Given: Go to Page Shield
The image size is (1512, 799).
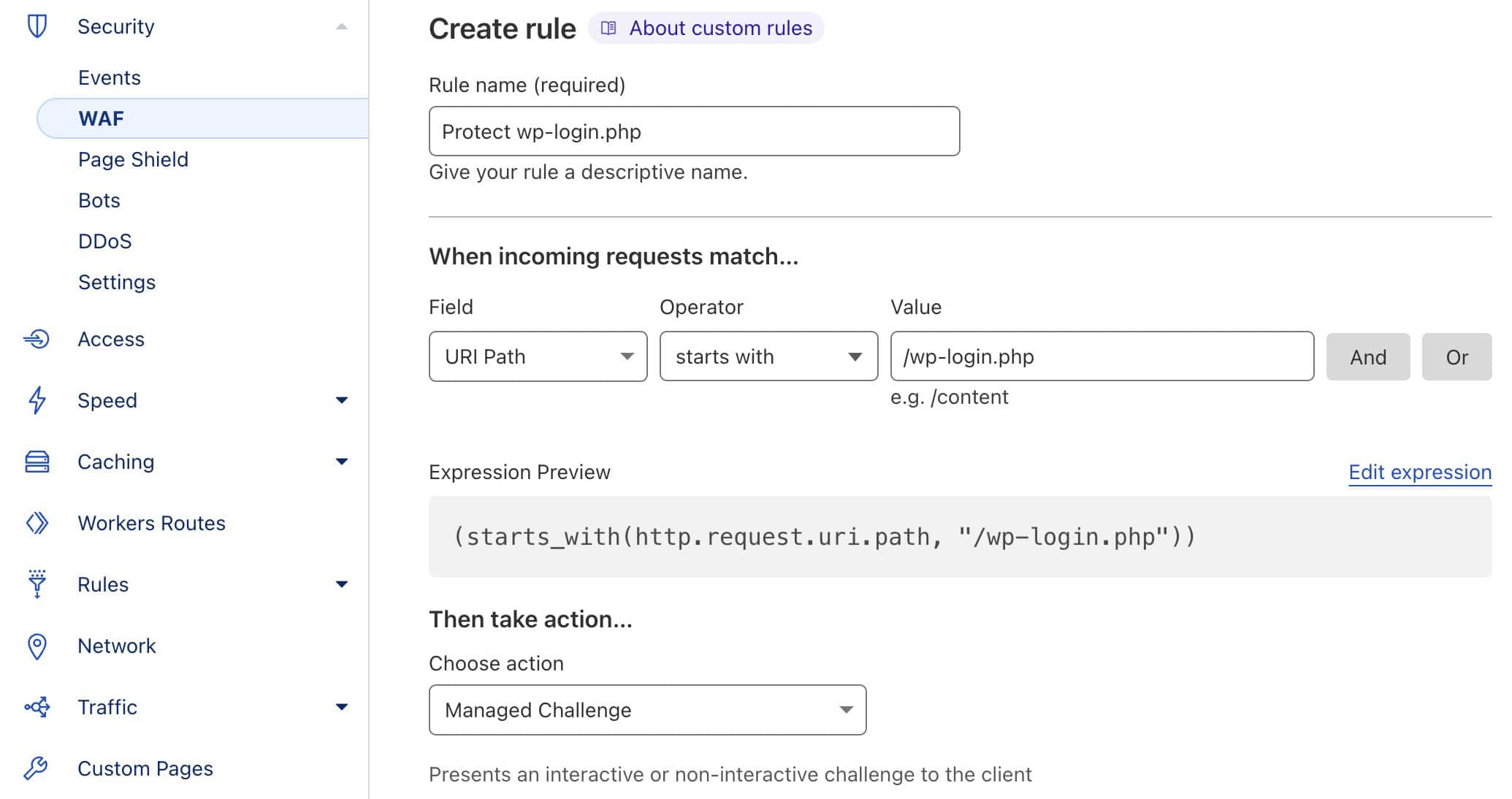Looking at the screenshot, I should [133, 159].
